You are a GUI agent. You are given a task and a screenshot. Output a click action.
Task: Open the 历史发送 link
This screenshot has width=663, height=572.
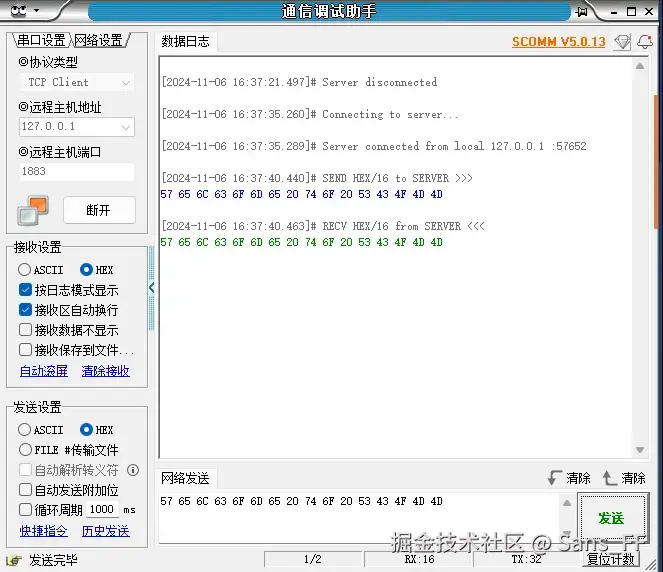(106, 531)
